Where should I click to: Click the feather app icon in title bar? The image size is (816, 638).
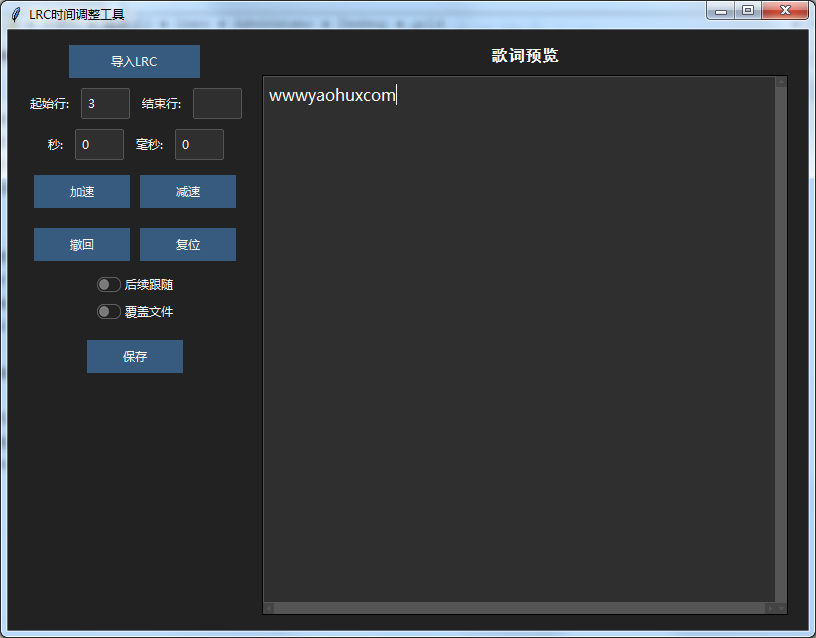click(x=15, y=14)
